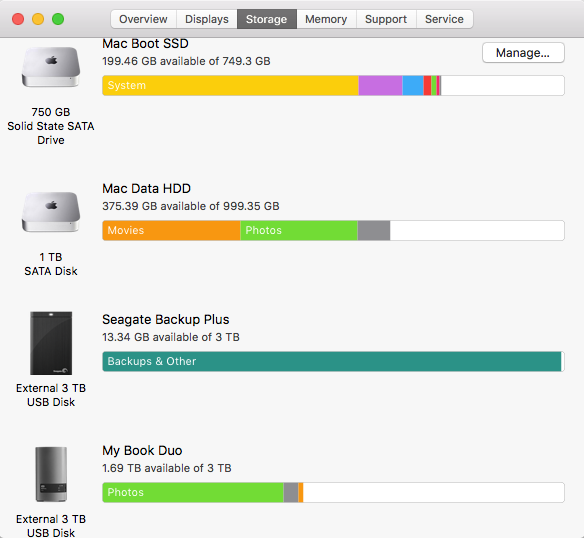Screen dimensions: 584x538
Task: Select the active Storage tab
Action: pos(267,19)
